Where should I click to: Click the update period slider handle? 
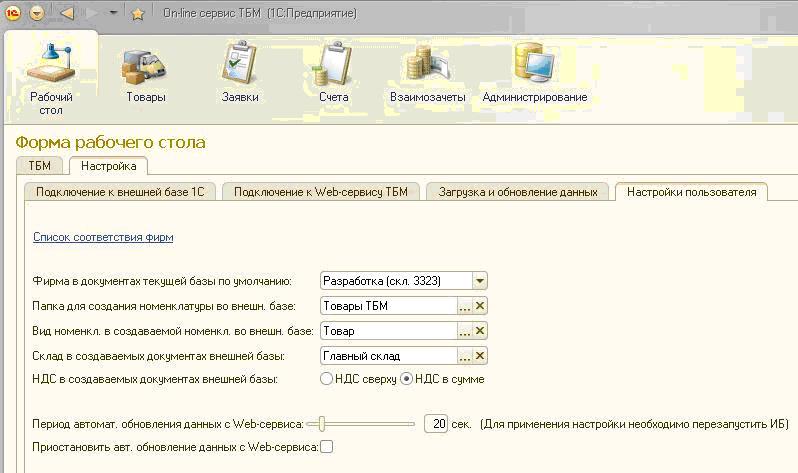pos(322,423)
